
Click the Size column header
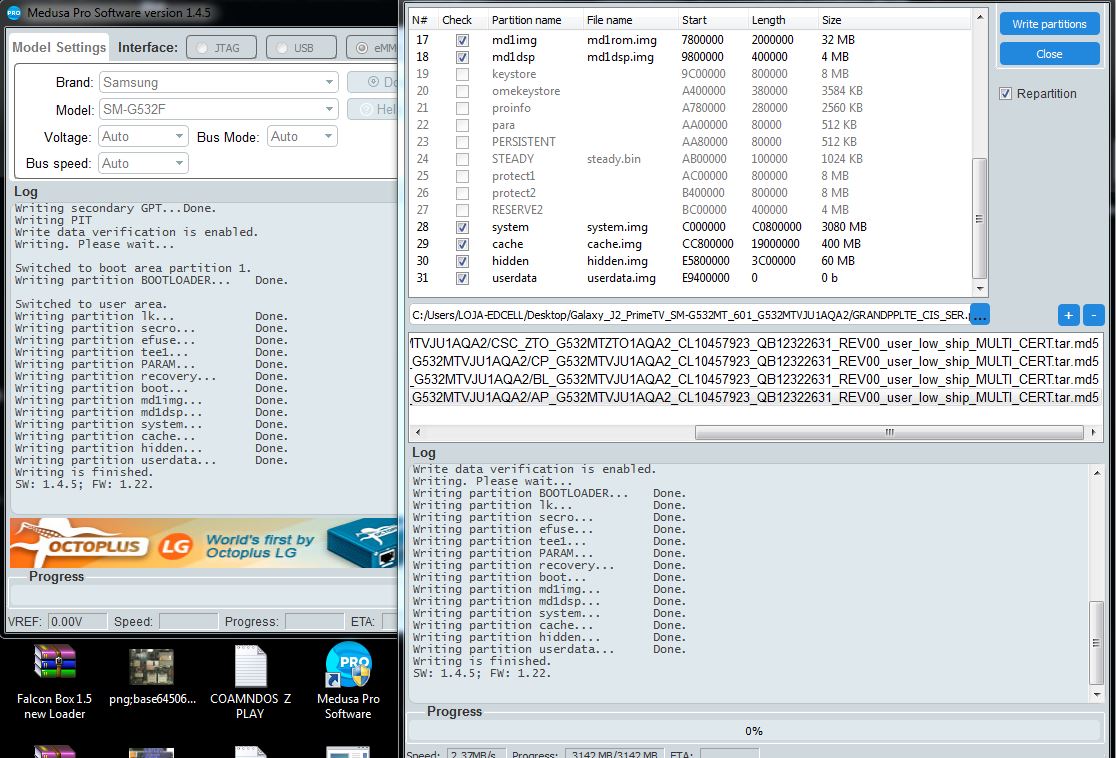click(x=832, y=20)
